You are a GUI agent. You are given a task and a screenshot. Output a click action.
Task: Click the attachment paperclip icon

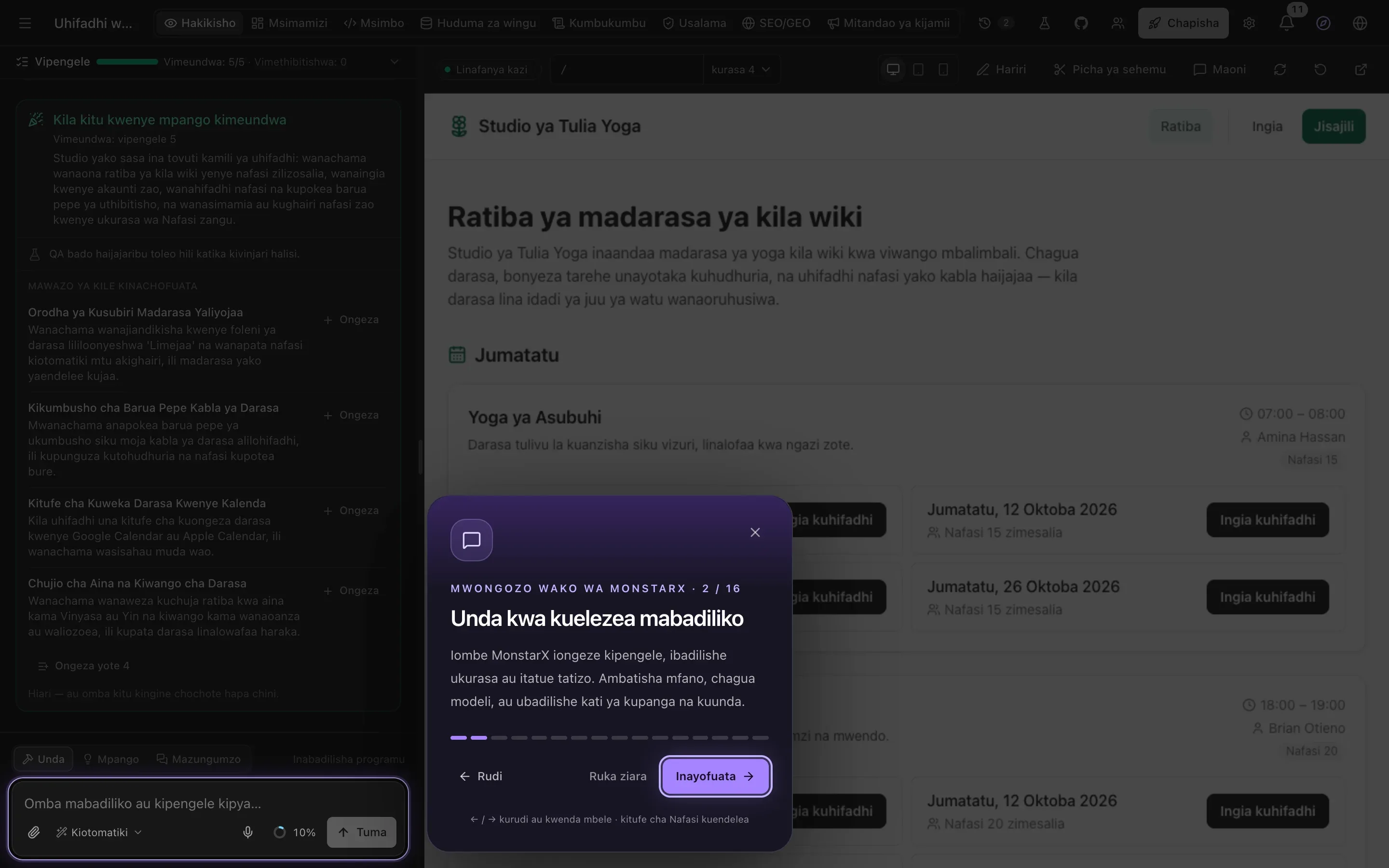(x=34, y=832)
